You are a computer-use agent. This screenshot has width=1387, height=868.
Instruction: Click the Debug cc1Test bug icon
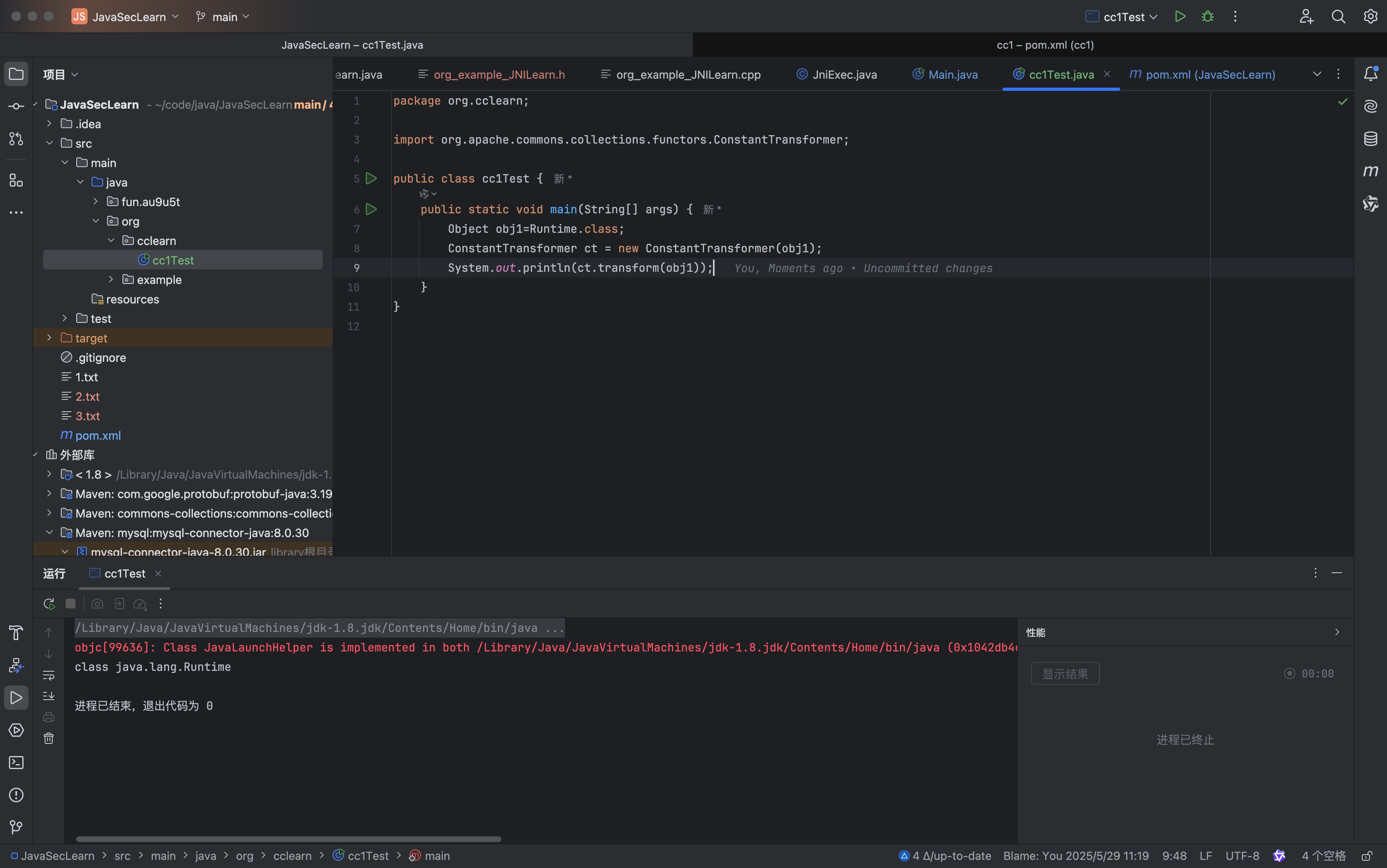[x=1207, y=17]
